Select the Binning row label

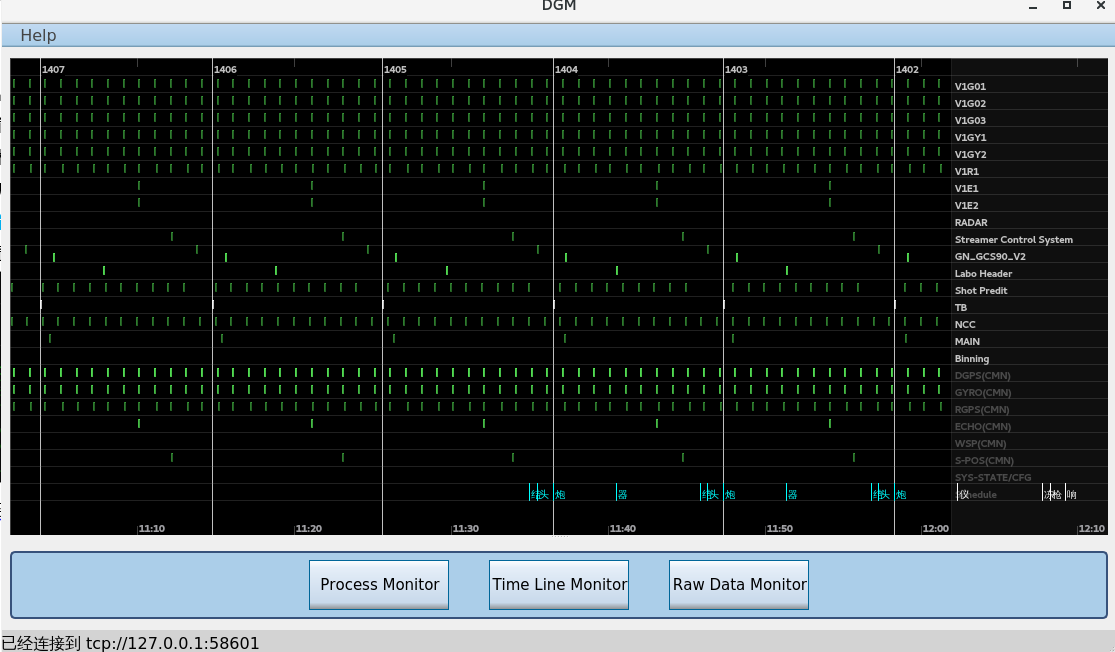[x=972, y=359]
